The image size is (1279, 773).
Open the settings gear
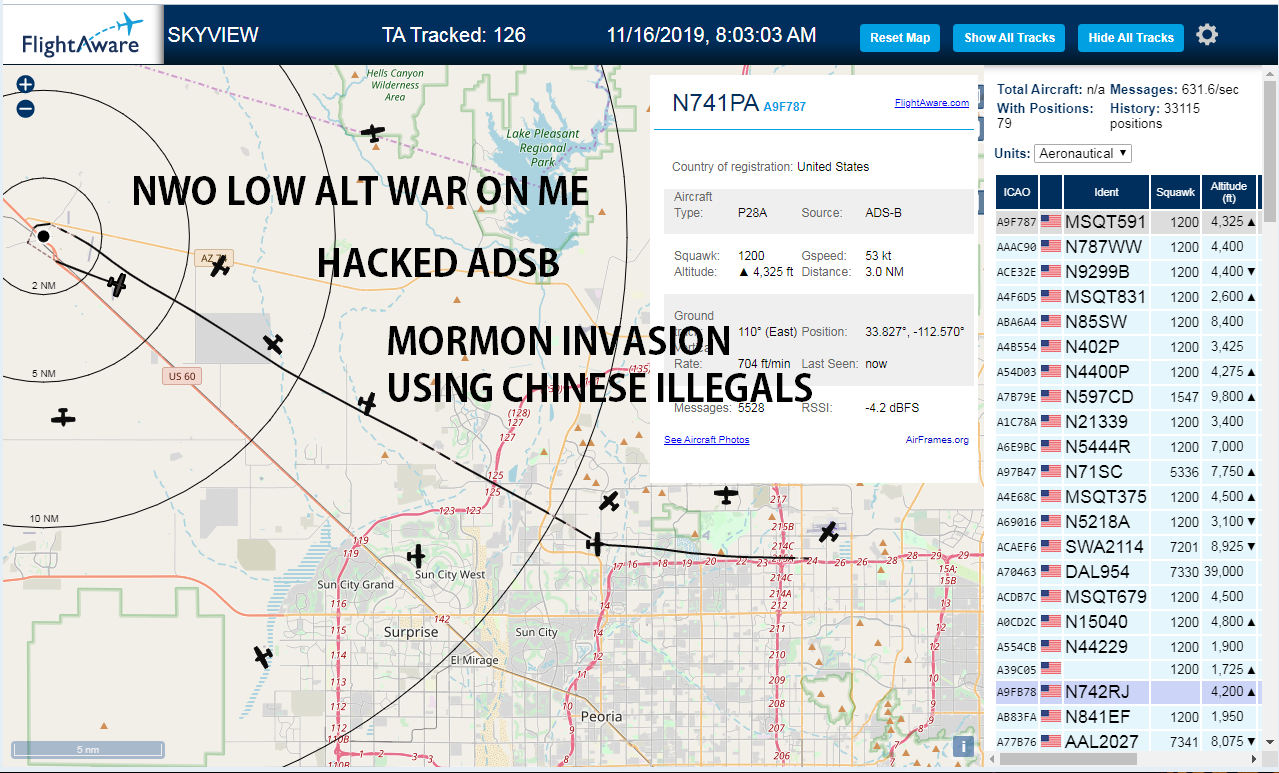click(x=1207, y=35)
